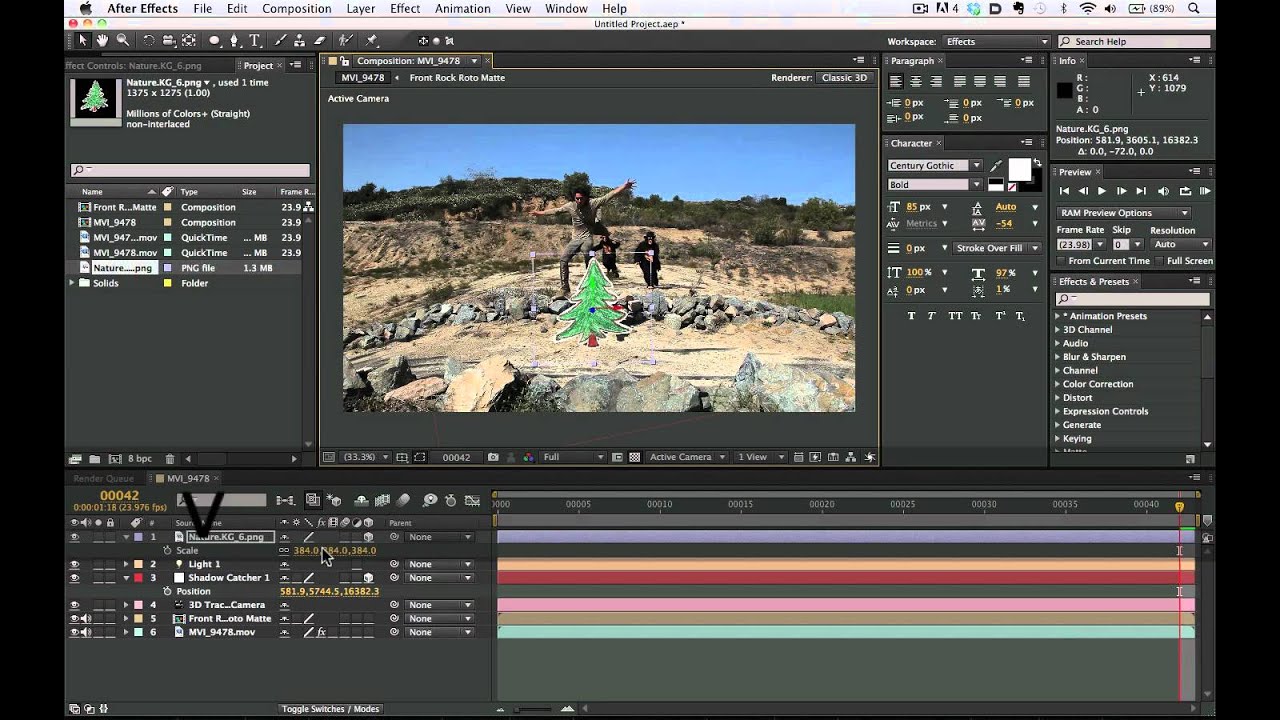Mute audio on the MVI_9478.mov layer
1280x720 pixels.
(86, 632)
